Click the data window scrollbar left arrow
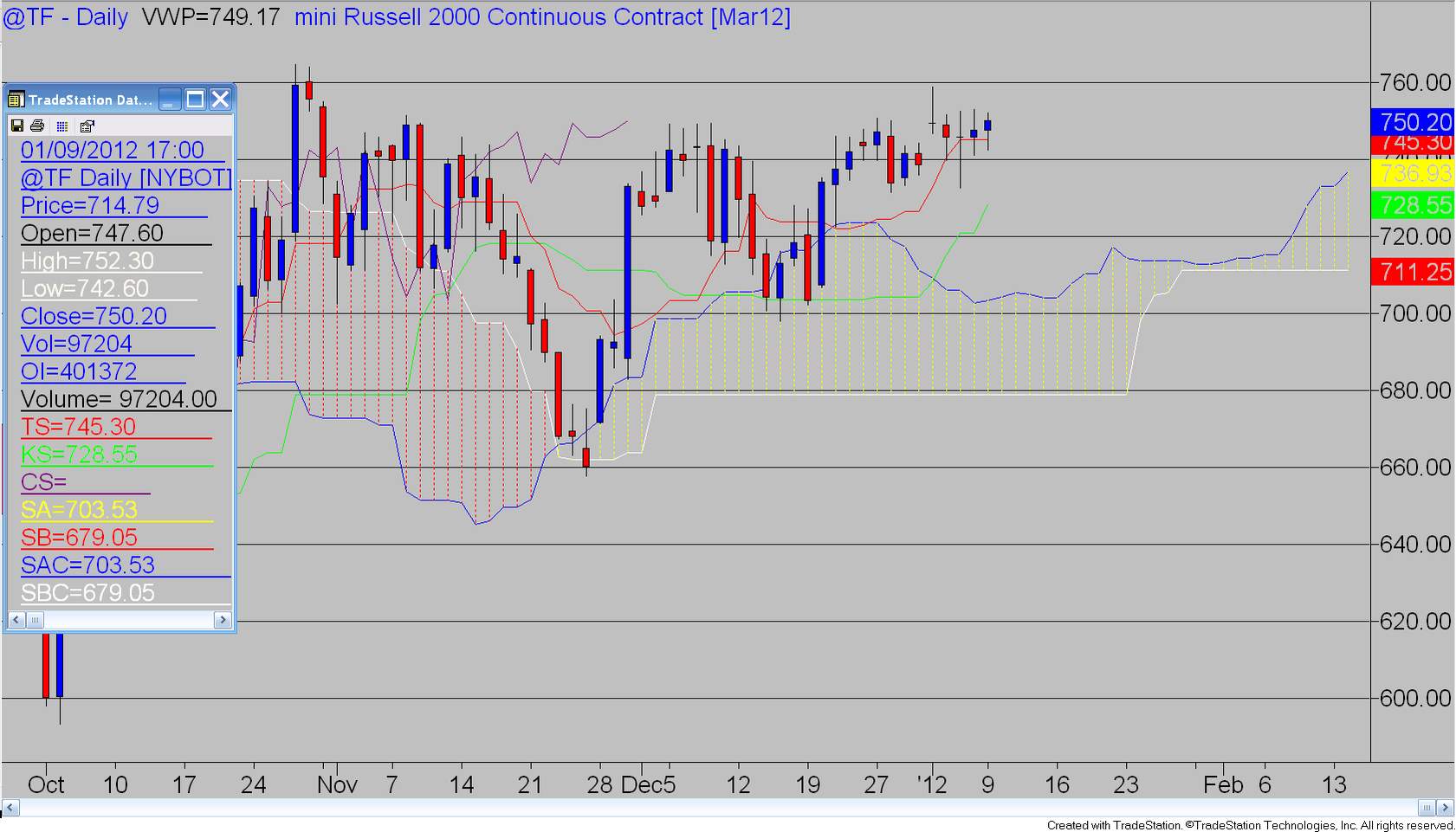1456x832 pixels. coord(16,620)
